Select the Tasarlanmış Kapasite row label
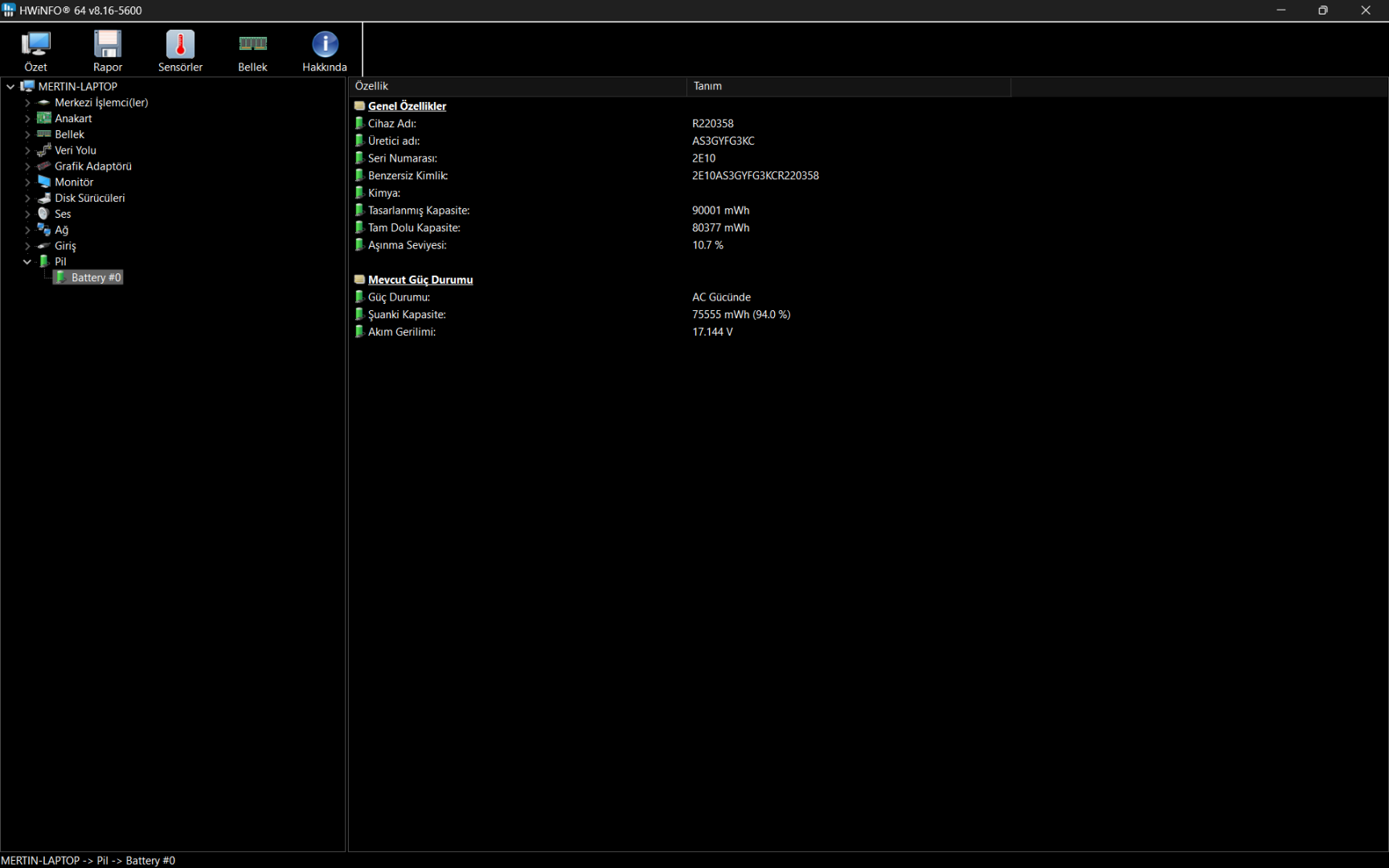Screen dimensions: 1389x868 pyautogui.click(x=419, y=210)
